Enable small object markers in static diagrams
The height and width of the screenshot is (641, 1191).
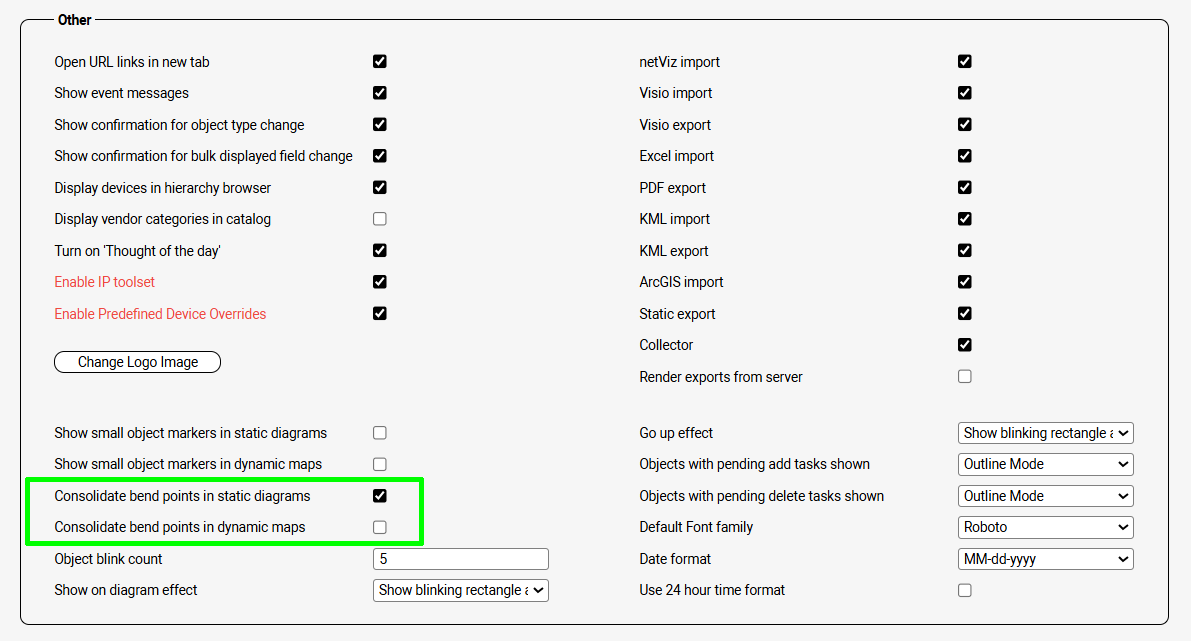[x=380, y=433]
